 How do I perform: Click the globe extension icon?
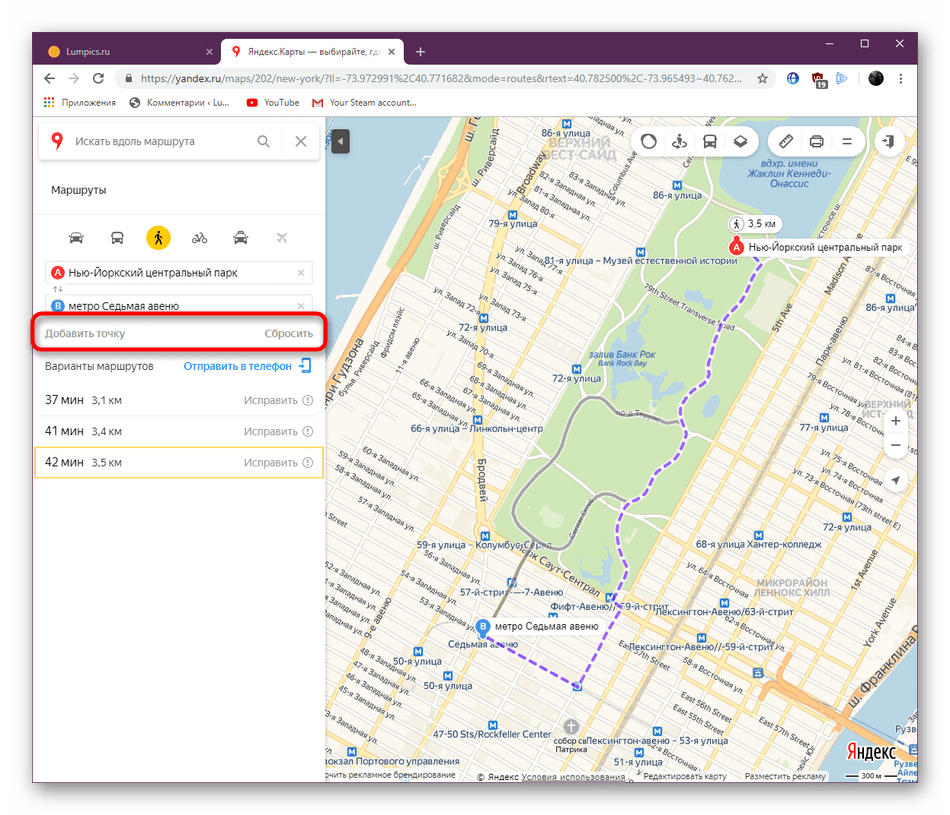792,78
